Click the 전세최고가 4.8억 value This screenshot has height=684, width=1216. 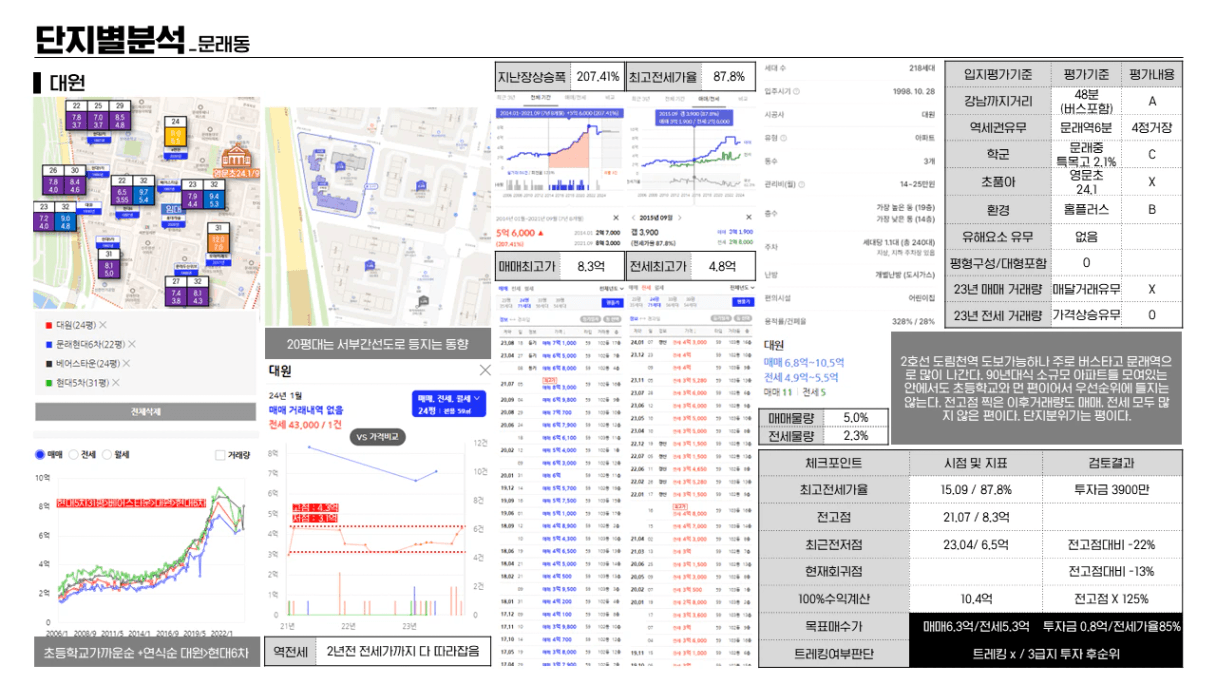pos(723,266)
